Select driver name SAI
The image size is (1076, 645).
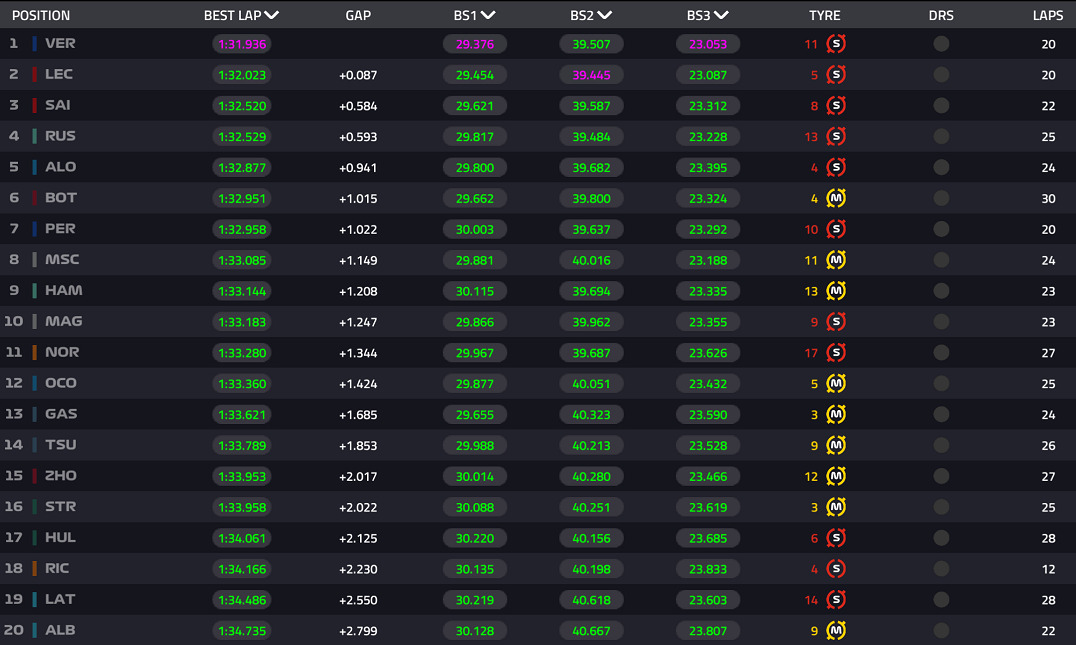pos(58,105)
